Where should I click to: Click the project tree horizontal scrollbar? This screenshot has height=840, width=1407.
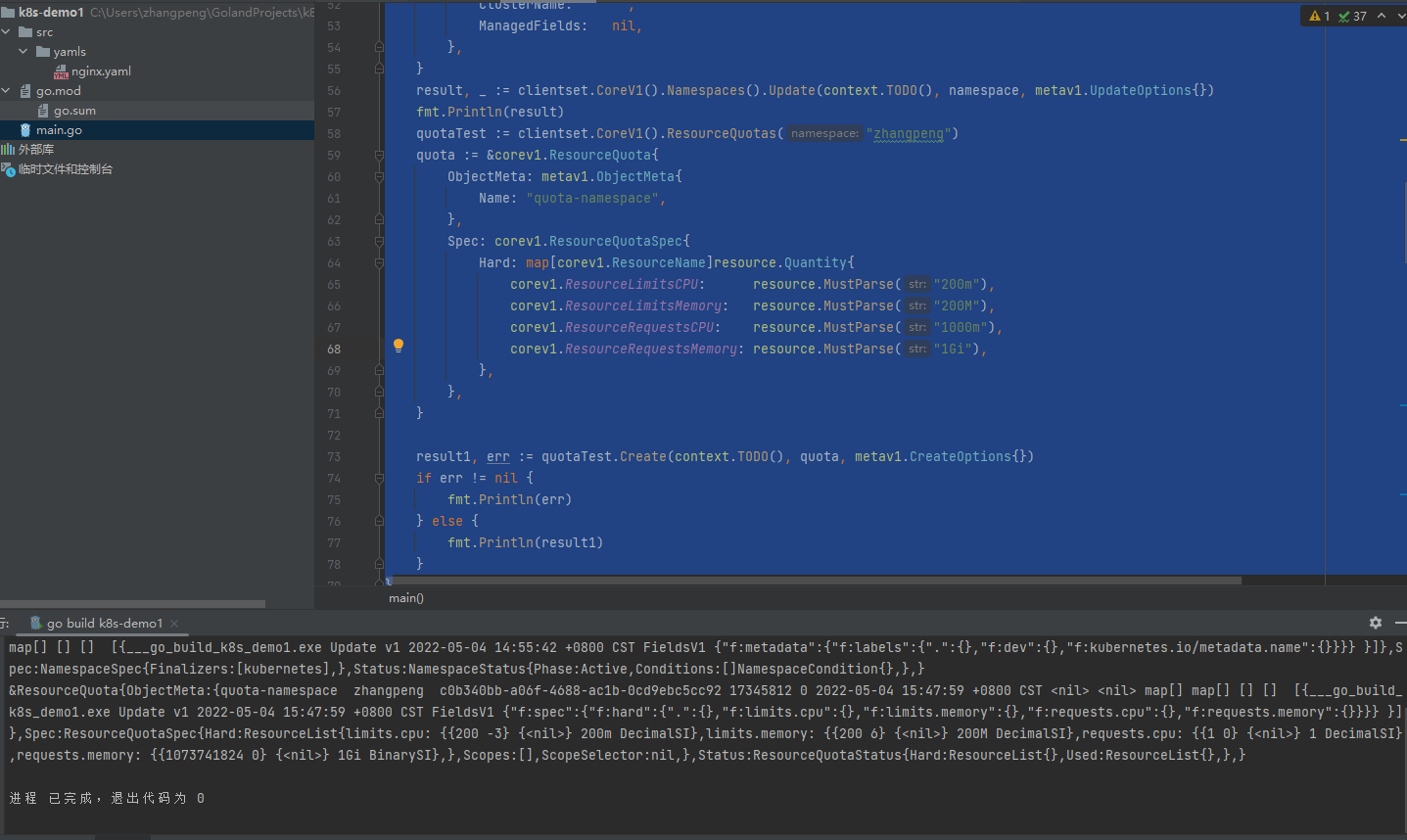tap(132, 604)
